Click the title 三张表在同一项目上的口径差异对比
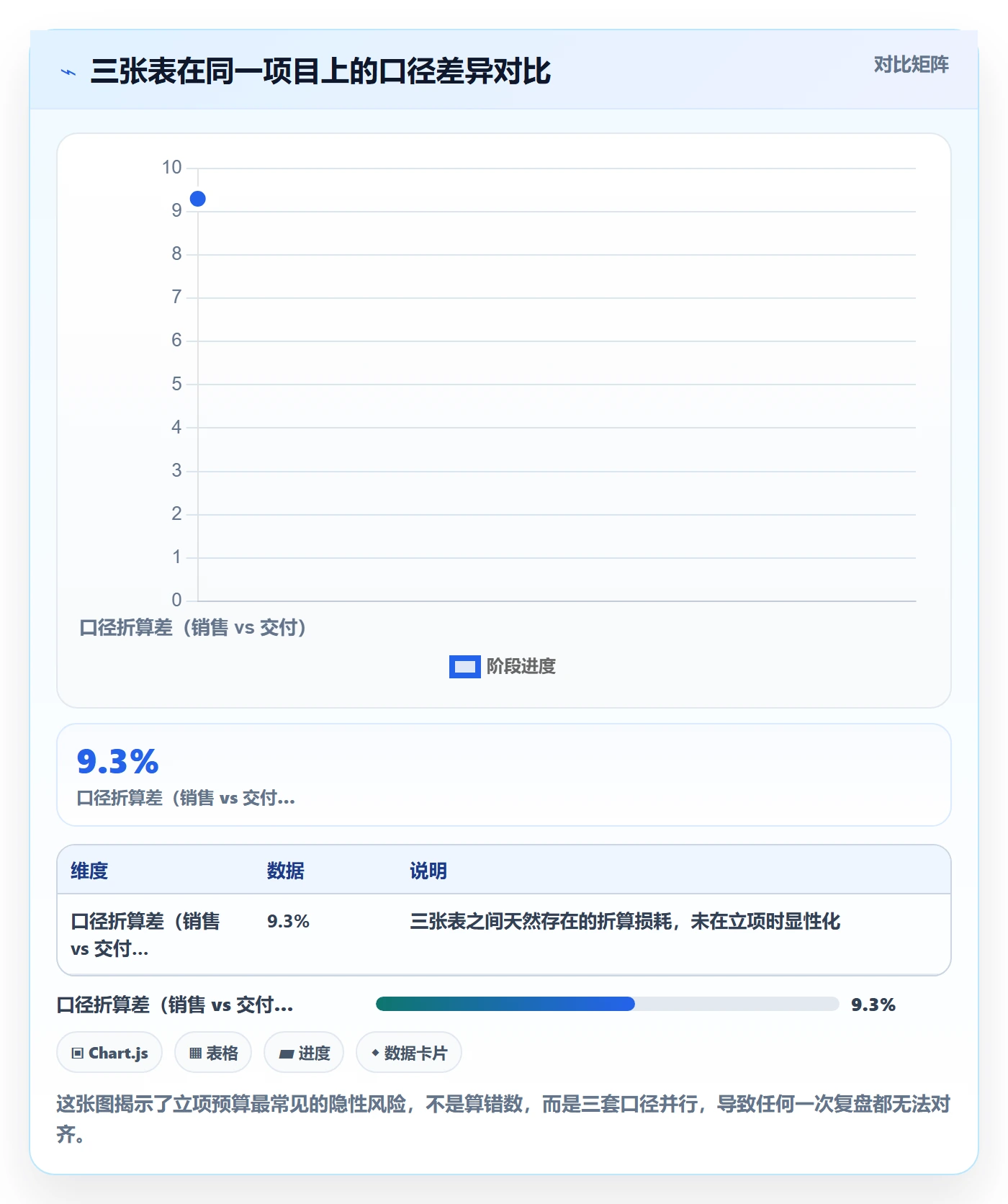Viewport: 1008px width, 1204px height. point(320,72)
